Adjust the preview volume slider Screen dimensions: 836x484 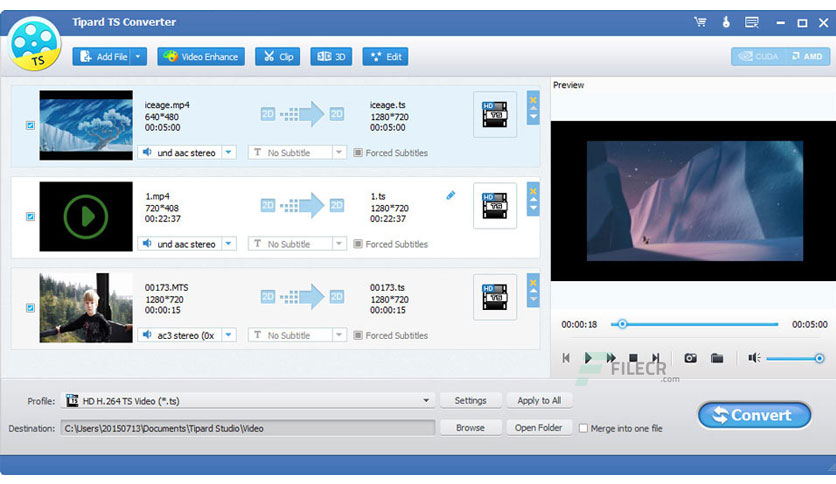pyautogui.click(x=795, y=358)
